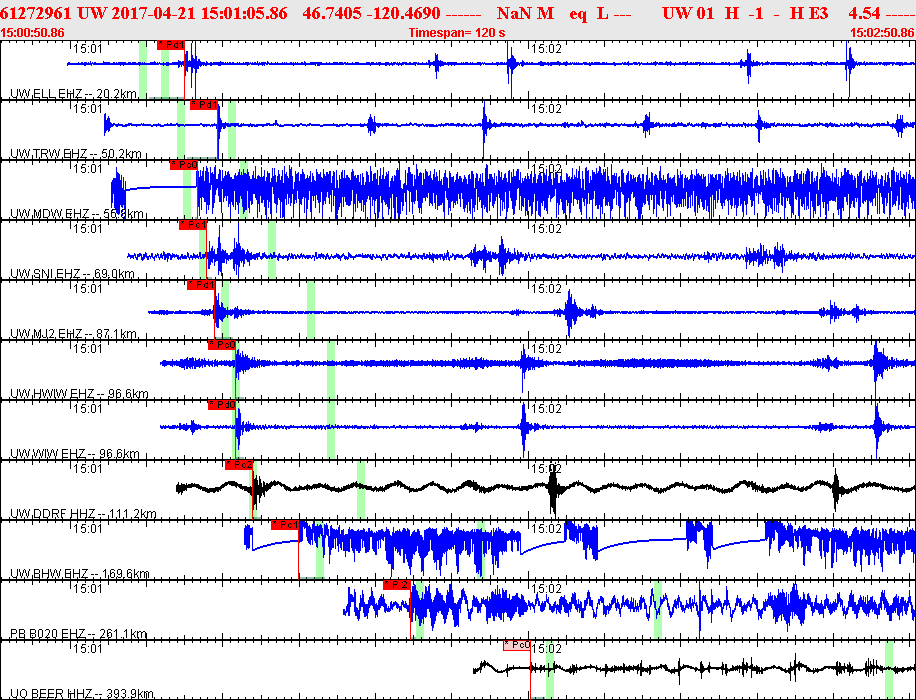The height and width of the screenshot is (700, 916).
Task: Select the PB.B020.EHZ 261.1km station label
Action: pyautogui.click(x=78, y=634)
